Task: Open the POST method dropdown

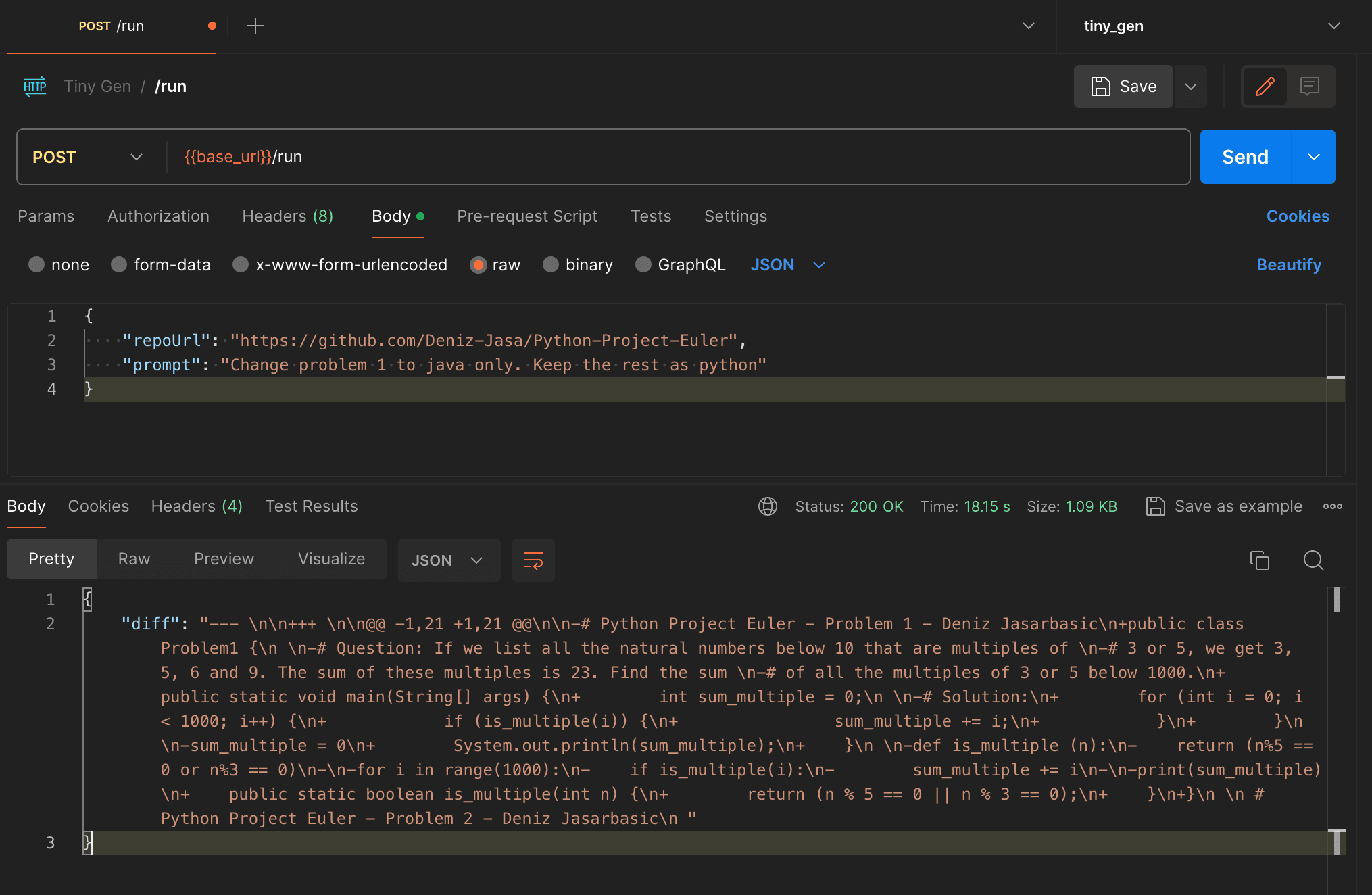Action: [88, 157]
